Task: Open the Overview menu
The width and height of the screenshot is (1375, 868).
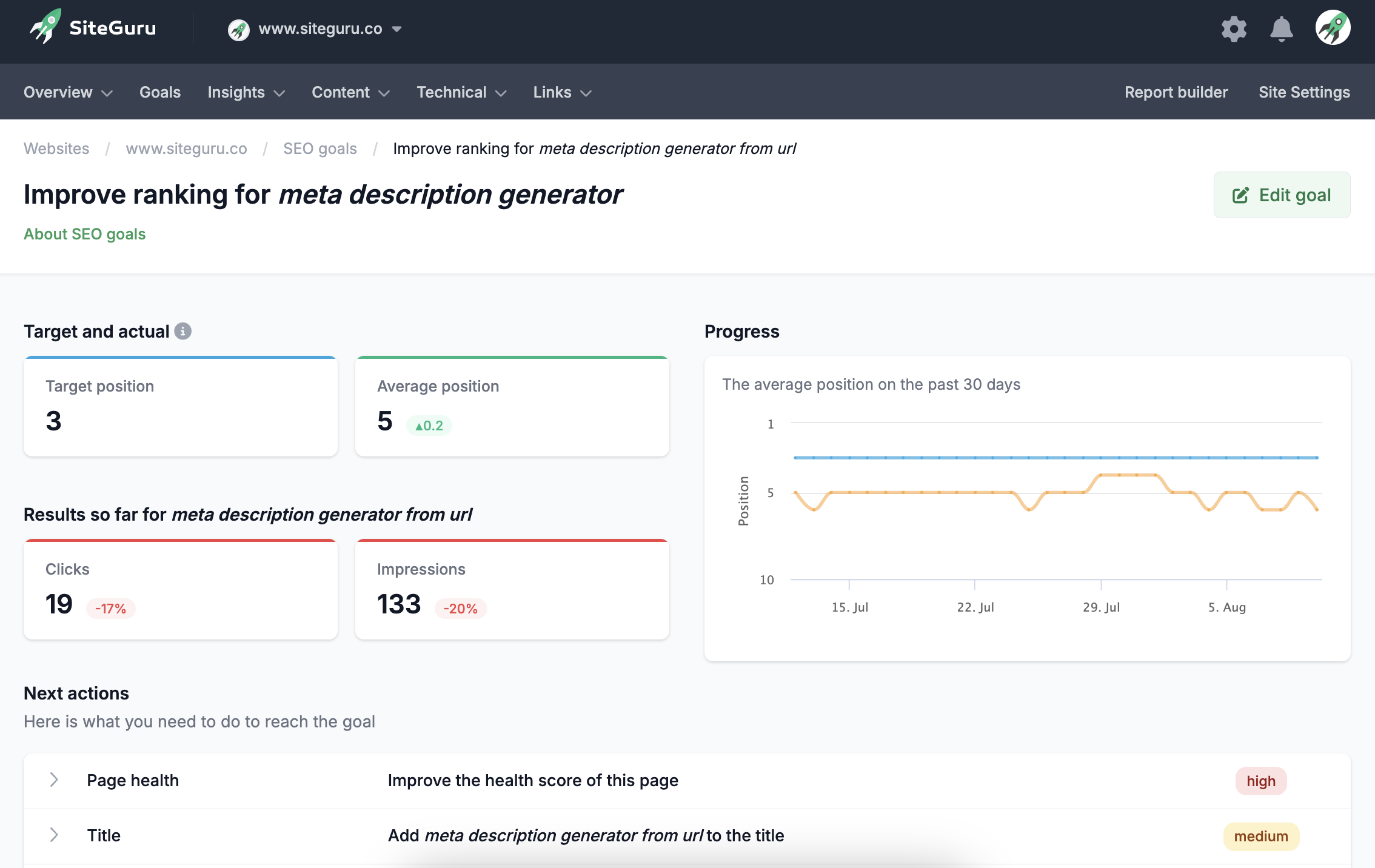Action: click(68, 92)
